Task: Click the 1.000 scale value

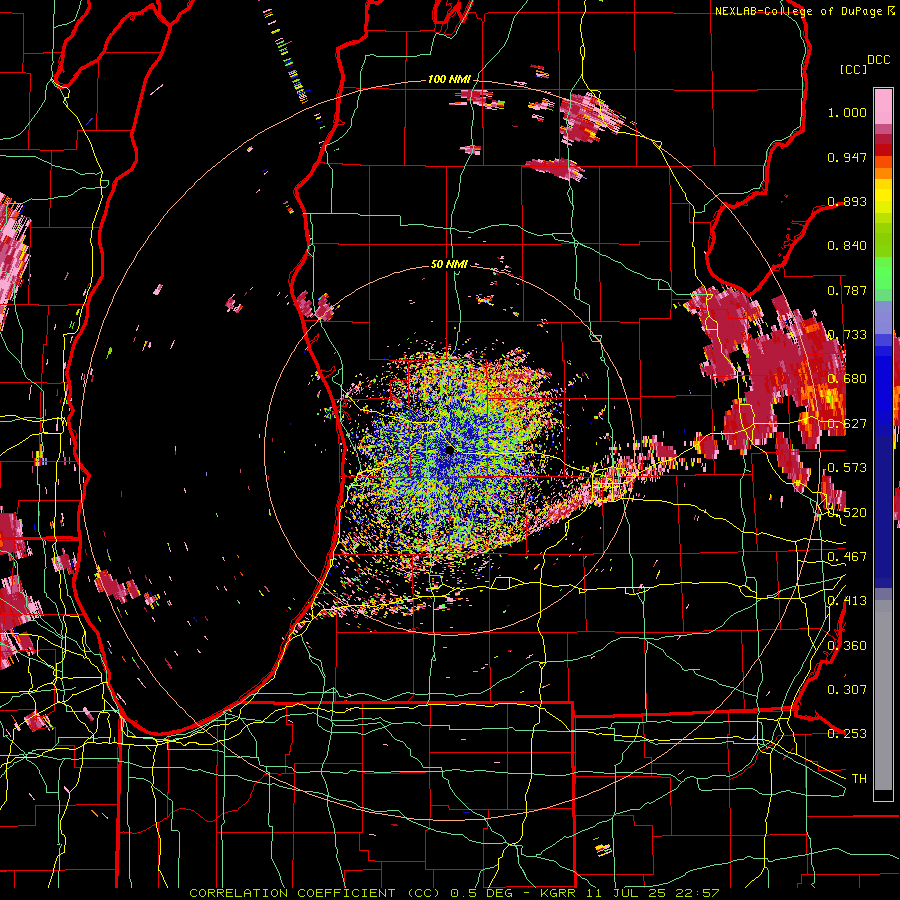Action: coord(847,112)
